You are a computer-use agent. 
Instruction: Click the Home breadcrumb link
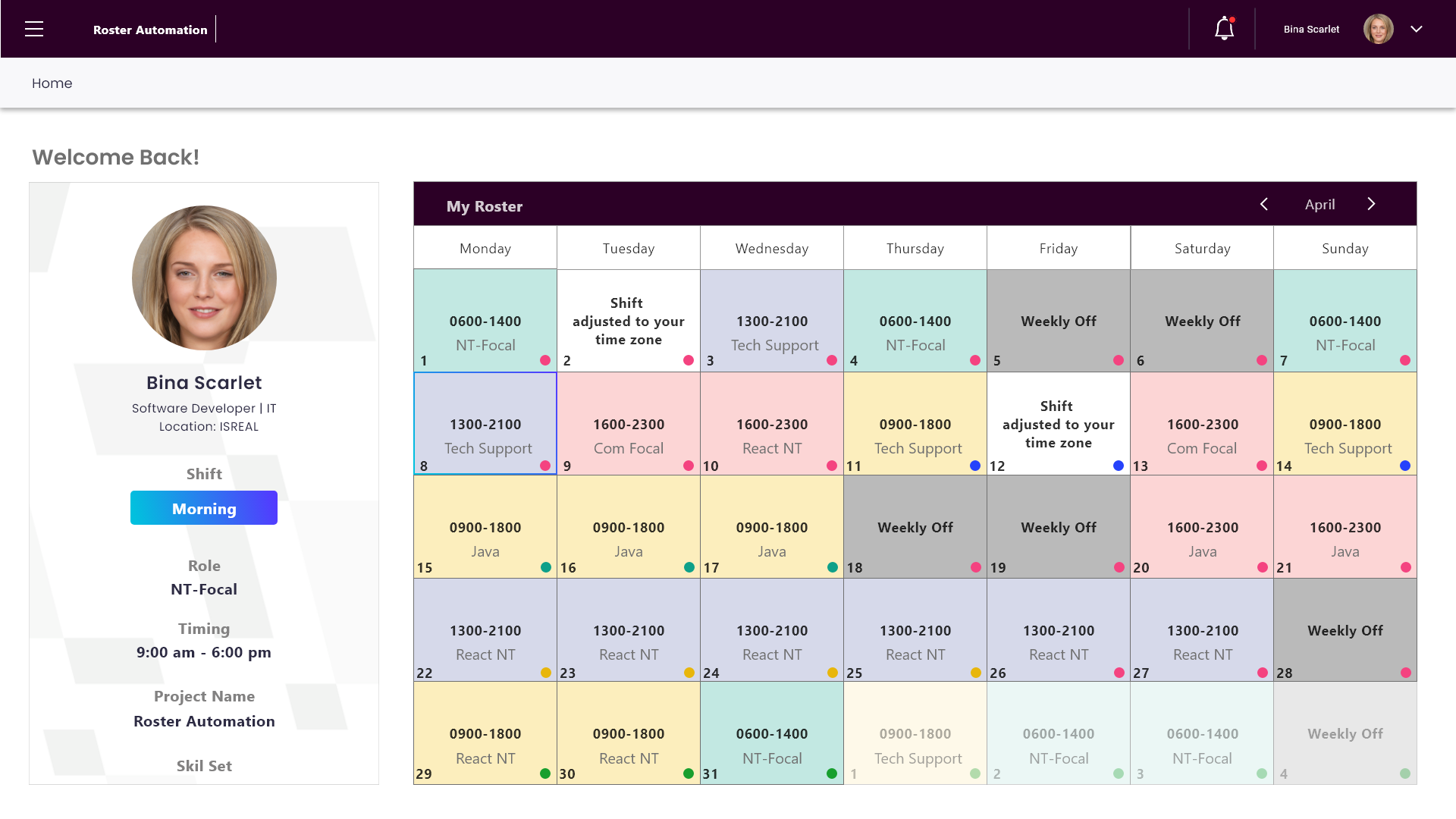tap(52, 83)
